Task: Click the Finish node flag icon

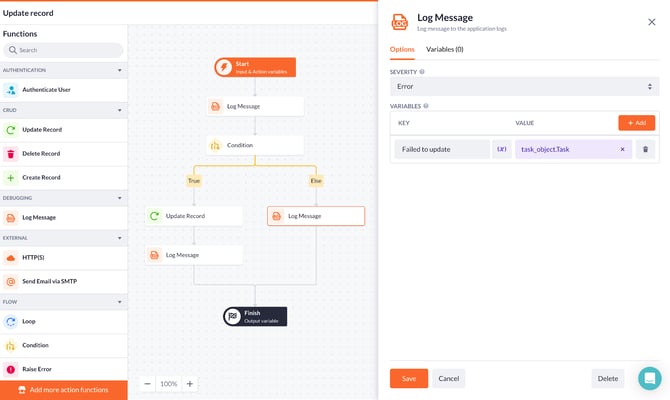Action: (x=232, y=317)
